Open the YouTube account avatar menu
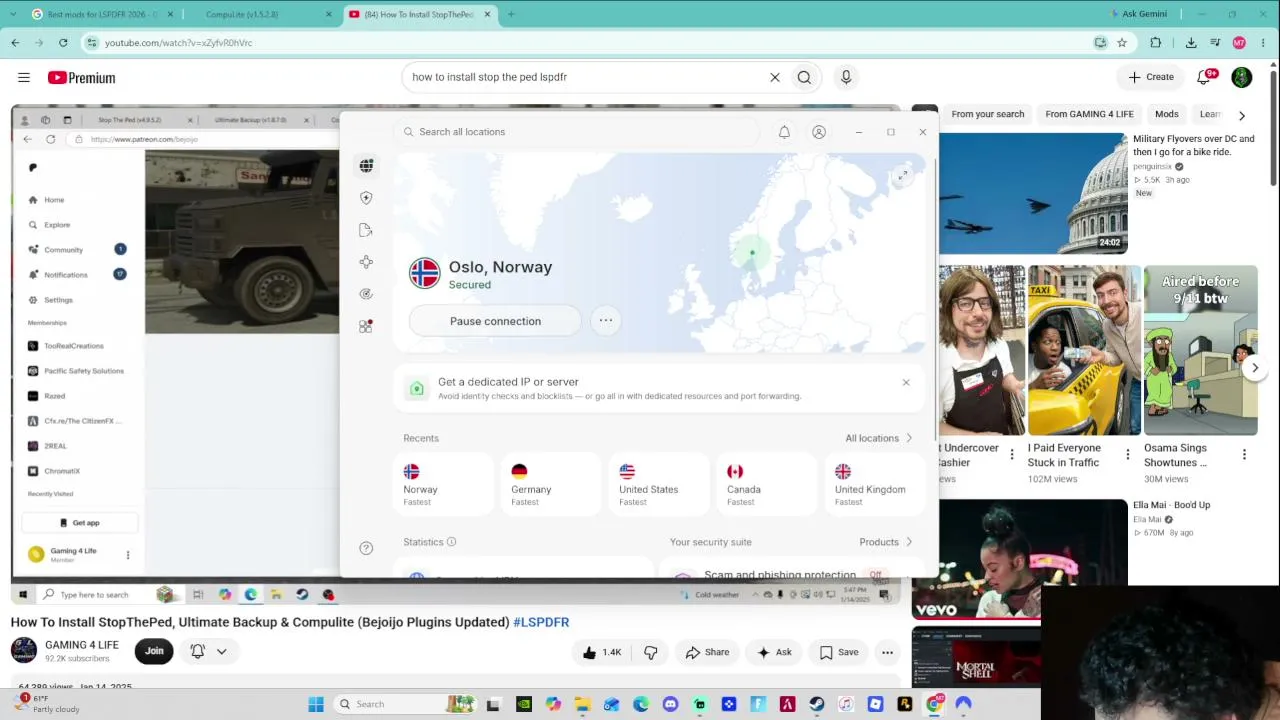Screen dimensions: 1280x720 point(1242,77)
